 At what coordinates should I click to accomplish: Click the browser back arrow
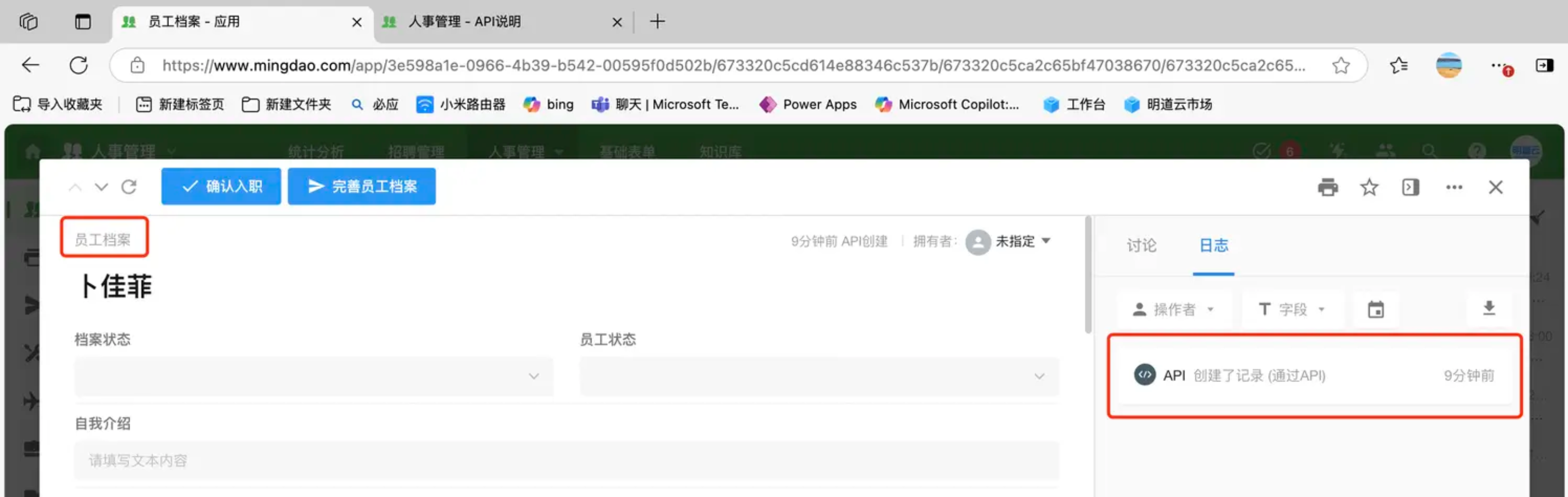pyautogui.click(x=30, y=65)
